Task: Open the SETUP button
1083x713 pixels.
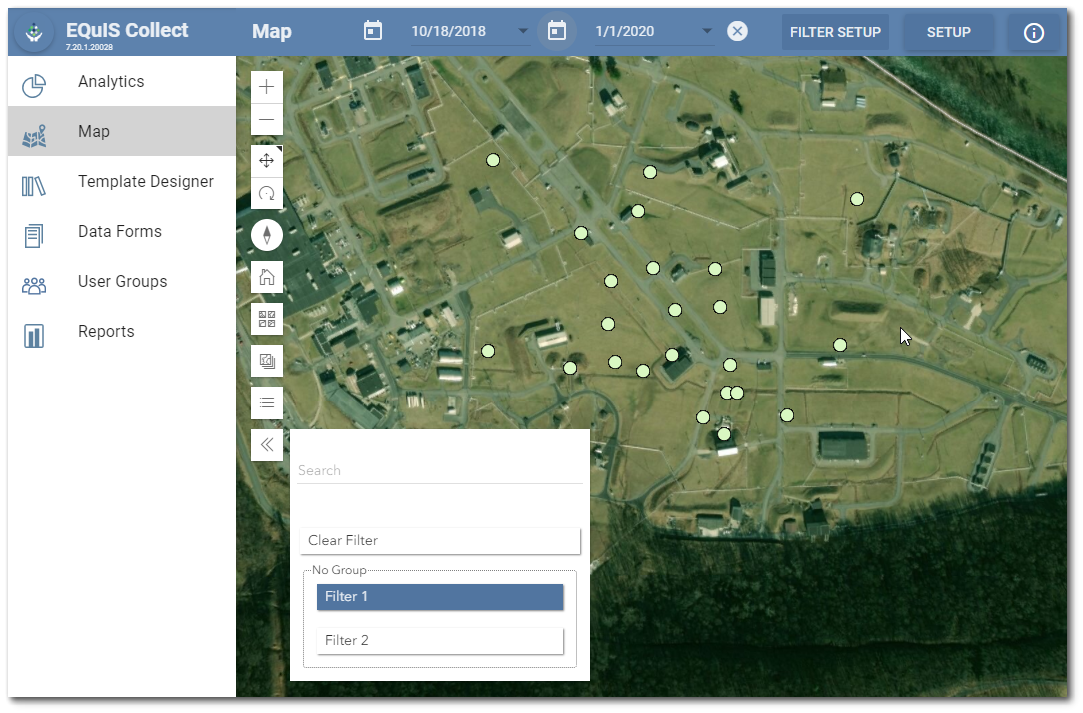Action: tap(948, 32)
